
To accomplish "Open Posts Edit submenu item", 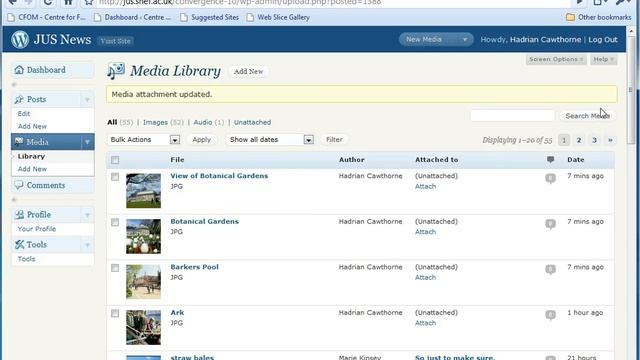I will point(24,113).
